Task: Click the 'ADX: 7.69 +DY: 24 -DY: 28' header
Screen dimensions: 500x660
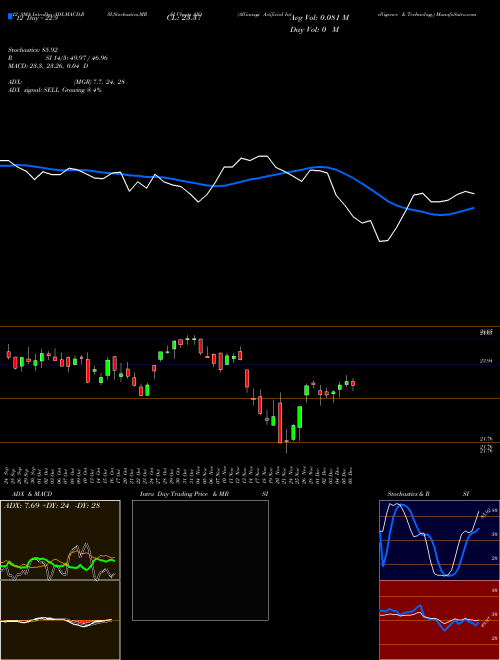Action: pyautogui.click(x=52, y=506)
